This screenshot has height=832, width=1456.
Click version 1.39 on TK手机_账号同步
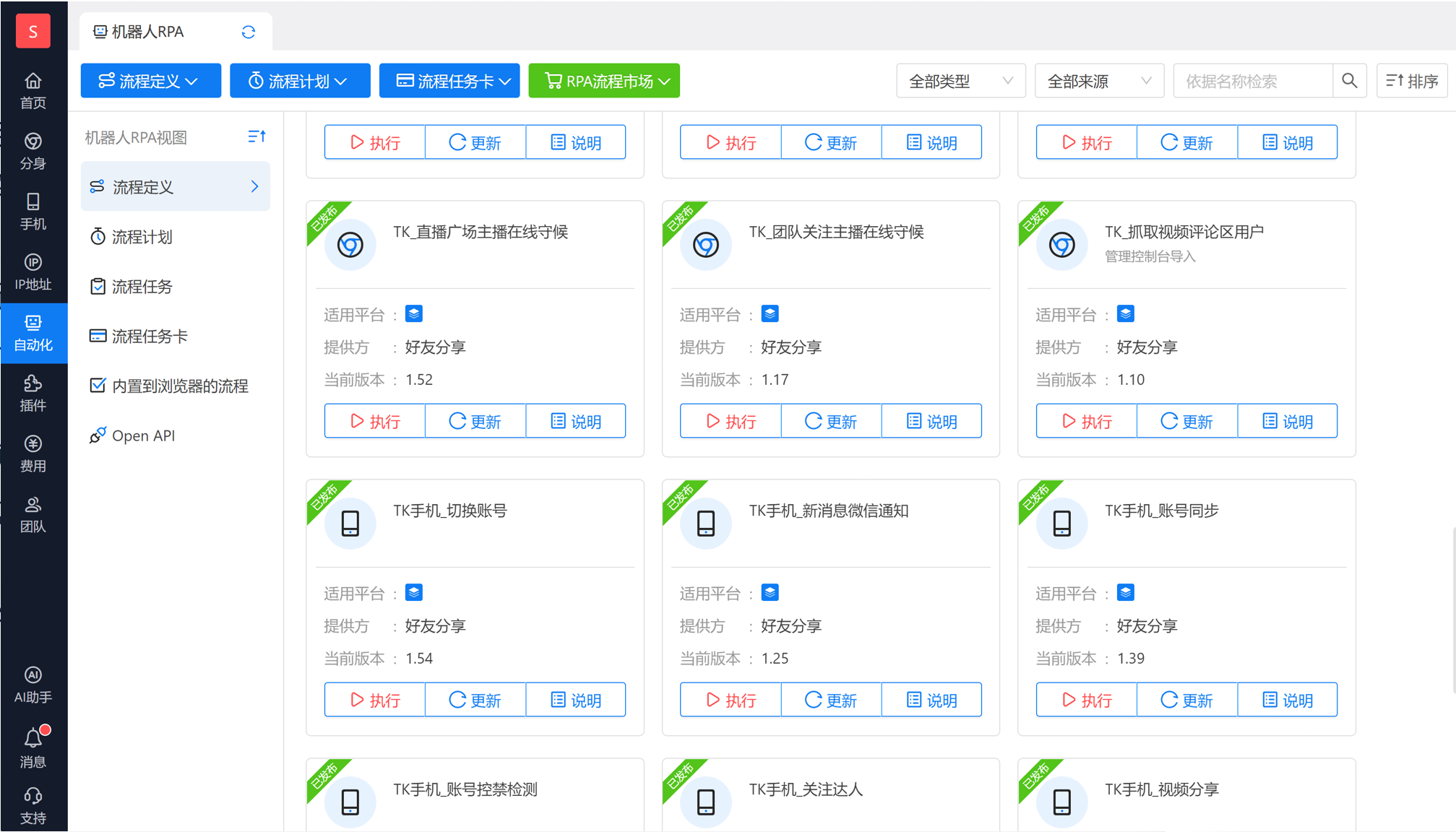pos(1131,659)
